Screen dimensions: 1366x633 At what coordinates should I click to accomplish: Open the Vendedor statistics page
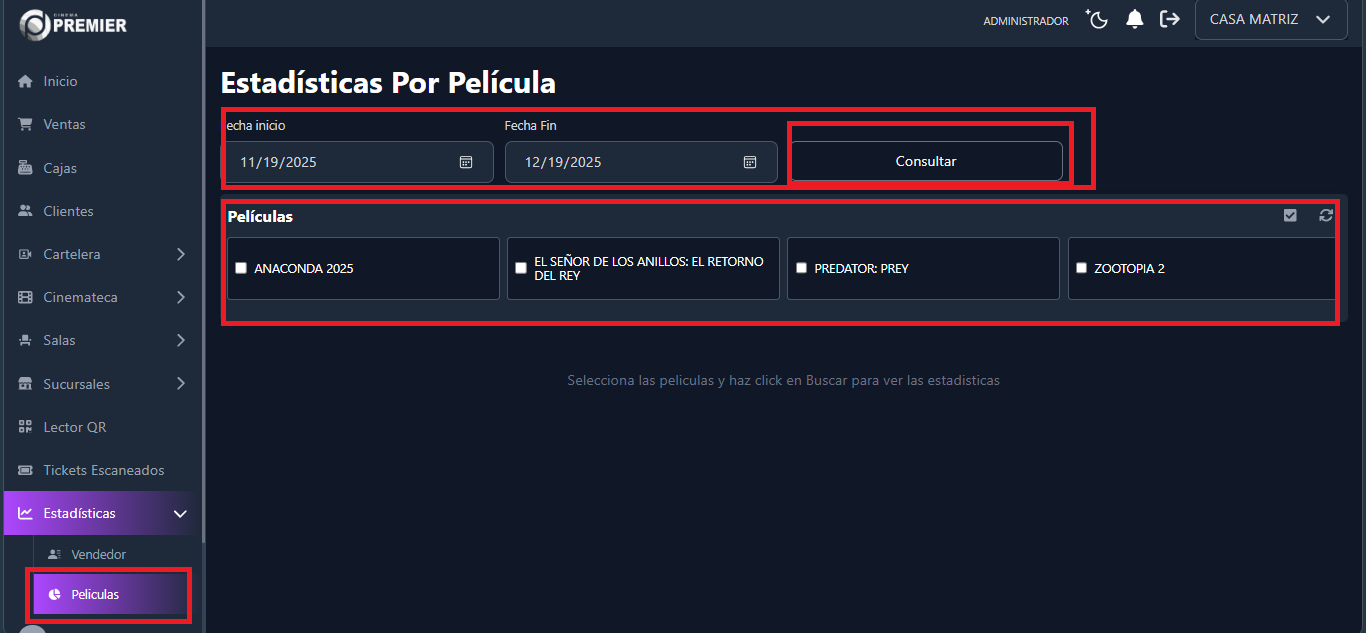tap(98, 553)
